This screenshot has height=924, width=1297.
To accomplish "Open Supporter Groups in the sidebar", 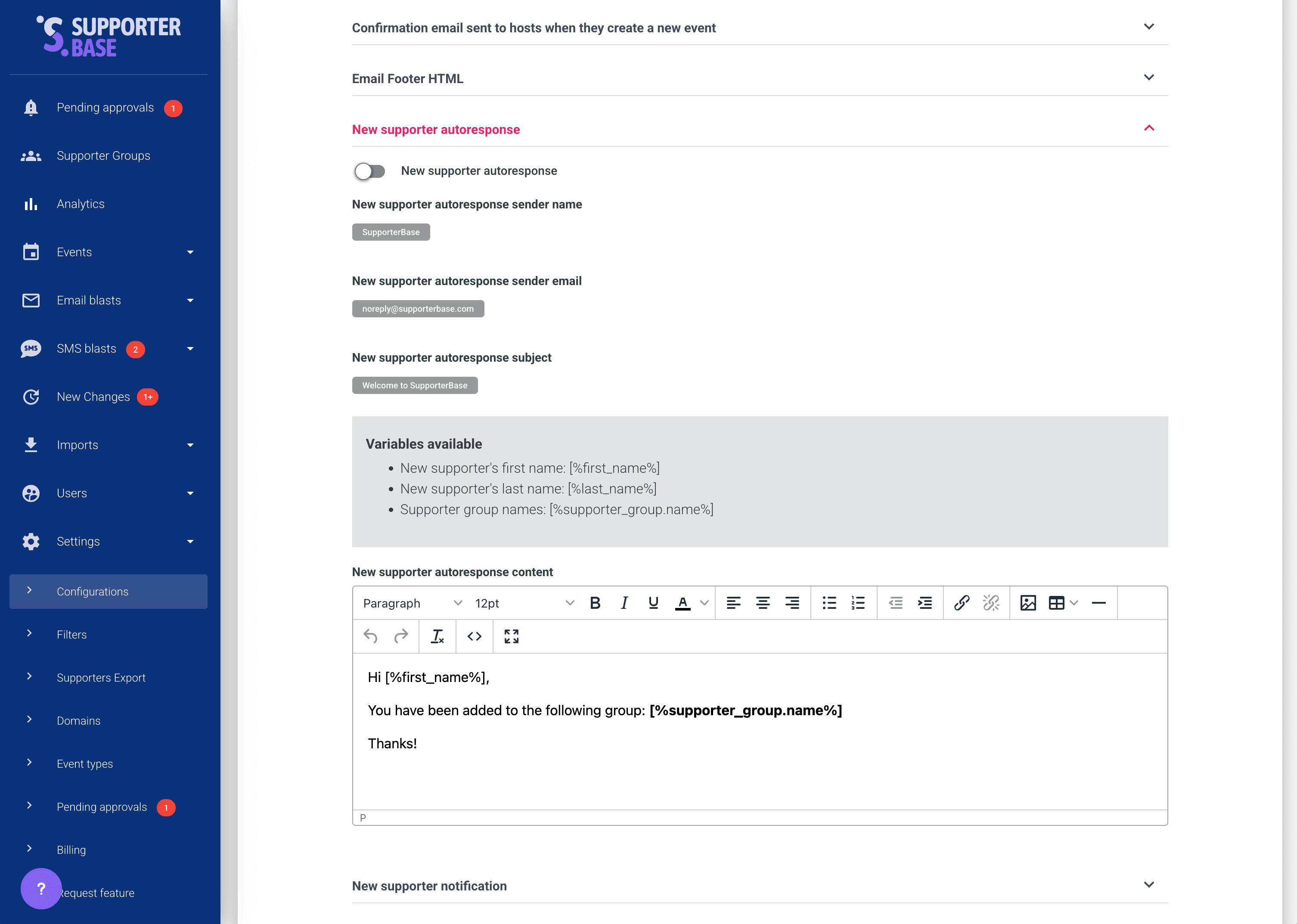I will (103, 155).
